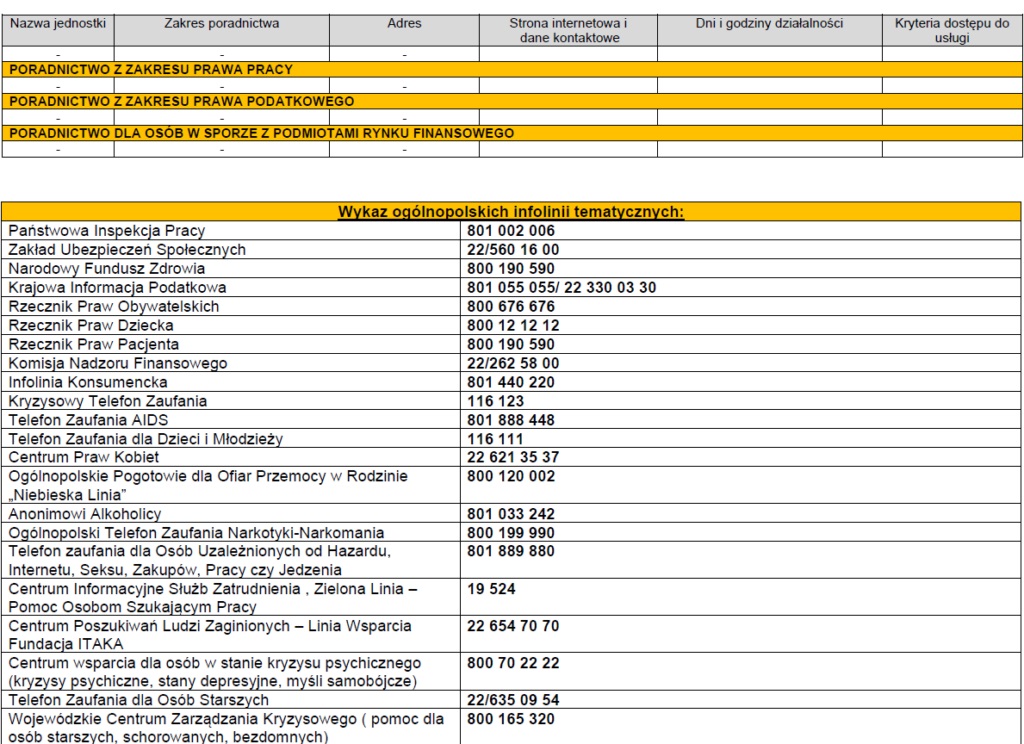Click phone number 801 033 242
Image resolution: width=1024 pixels, height=744 pixels.
pyautogui.click(x=511, y=514)
